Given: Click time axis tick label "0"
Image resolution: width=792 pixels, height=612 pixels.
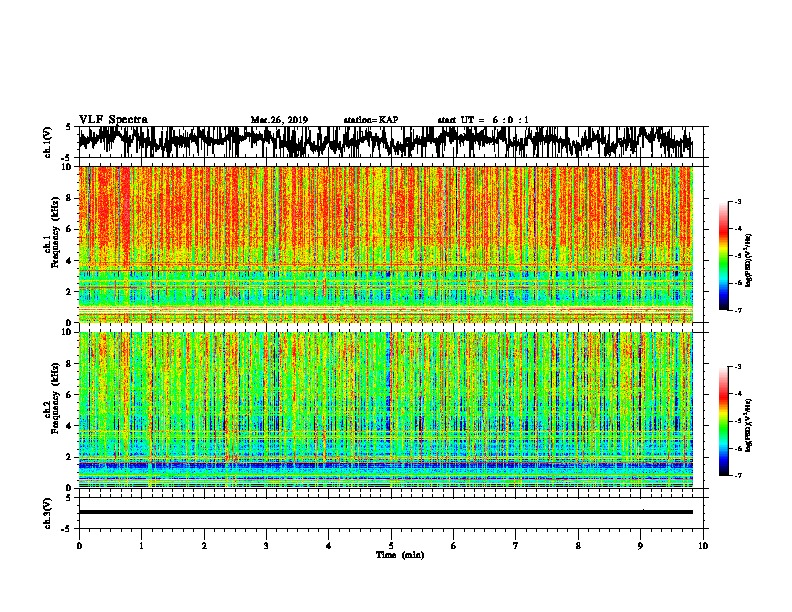Looking at the screenshot, I should coord(79,546).
